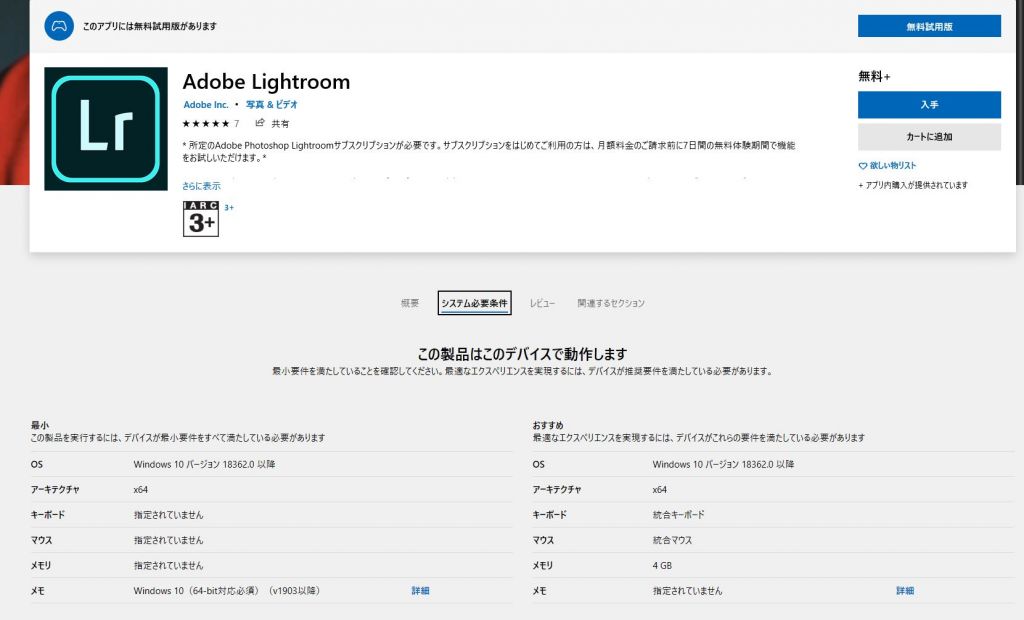Click このアプリには無料試用版があります banner text
Image resolution: width=1024 pixels, height=620 pixels.
(150, 26)
